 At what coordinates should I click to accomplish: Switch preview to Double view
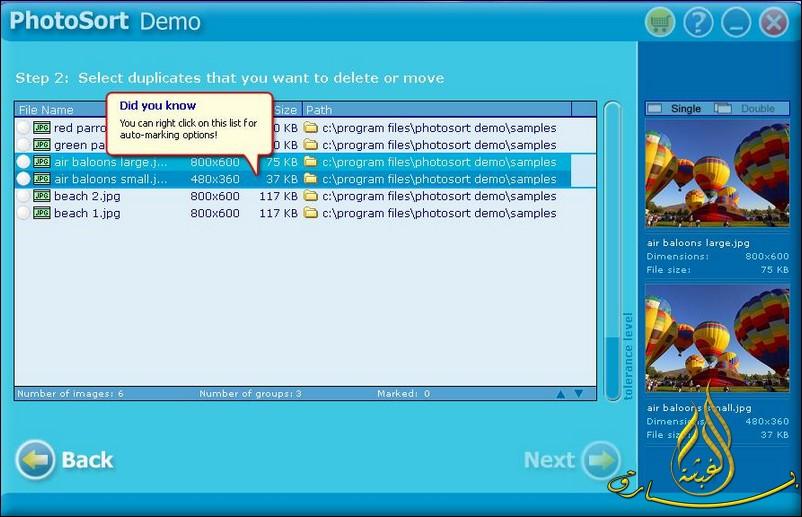(x=745, y=108)
